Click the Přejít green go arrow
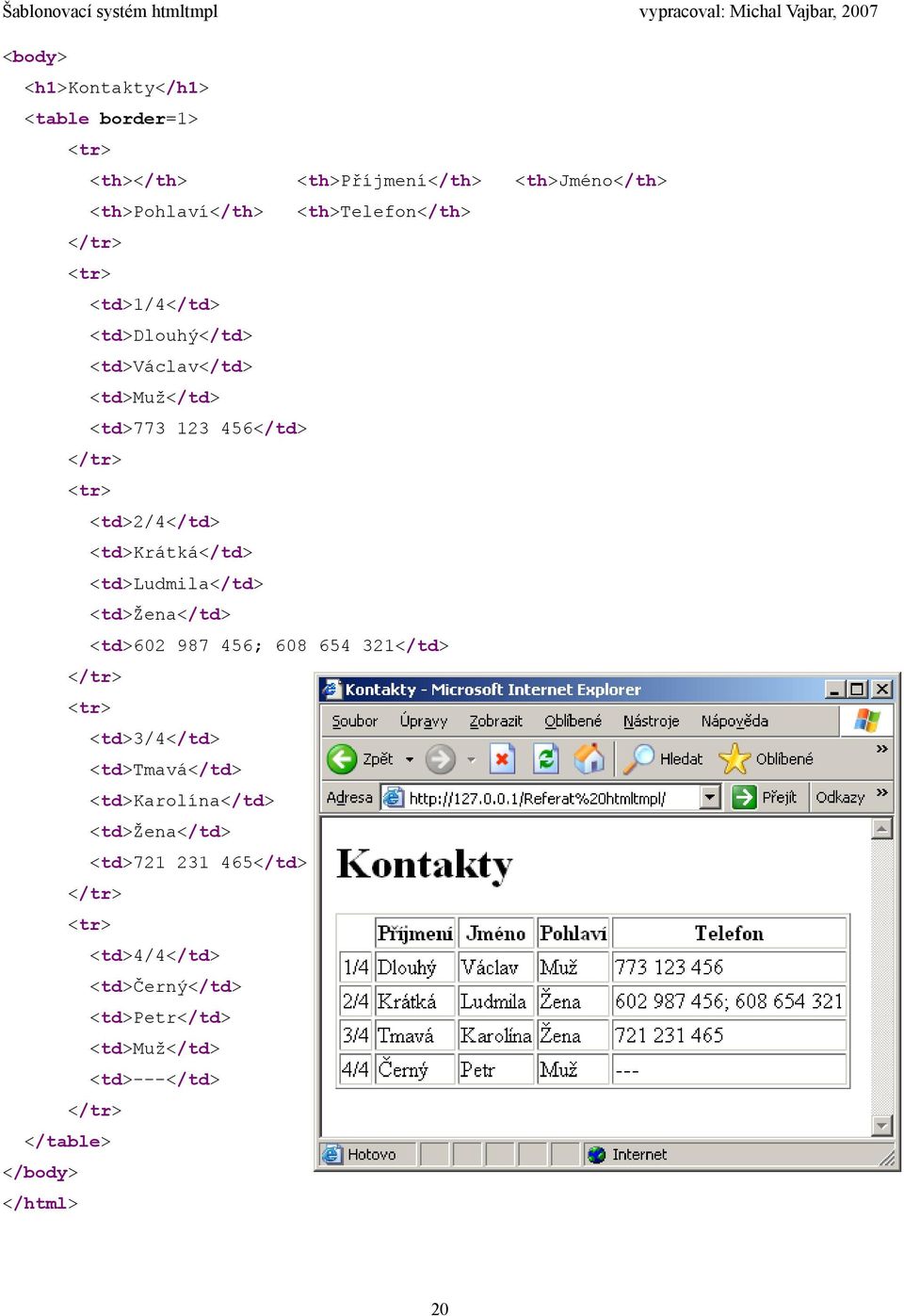The height and width of the screenshot is (1316, 904). 744,797
